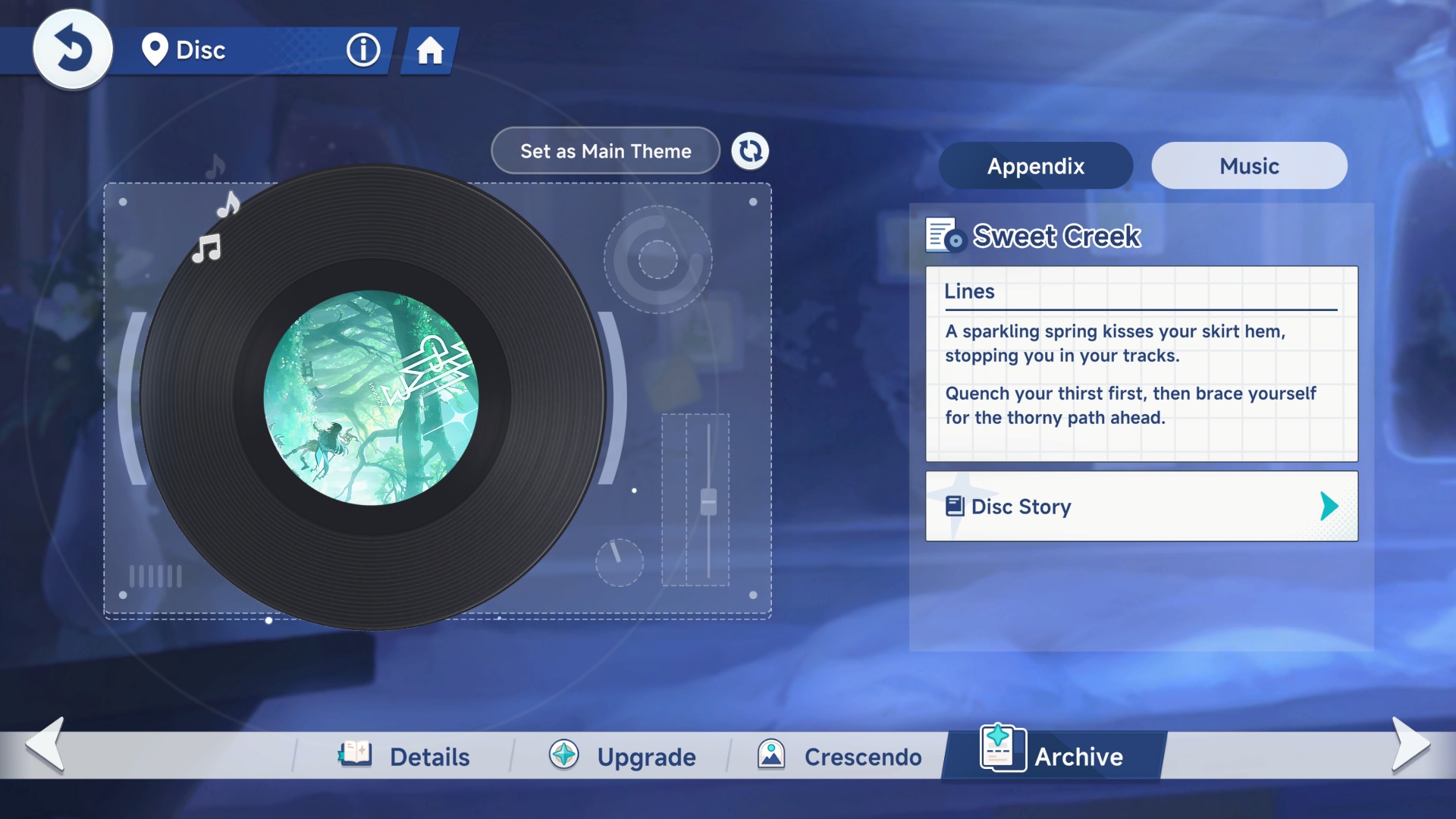Image resolution: width=1456 pixels, height=819 pixels.
Task: Click the Archive document icon
Action: click(x=1002, y=748)
